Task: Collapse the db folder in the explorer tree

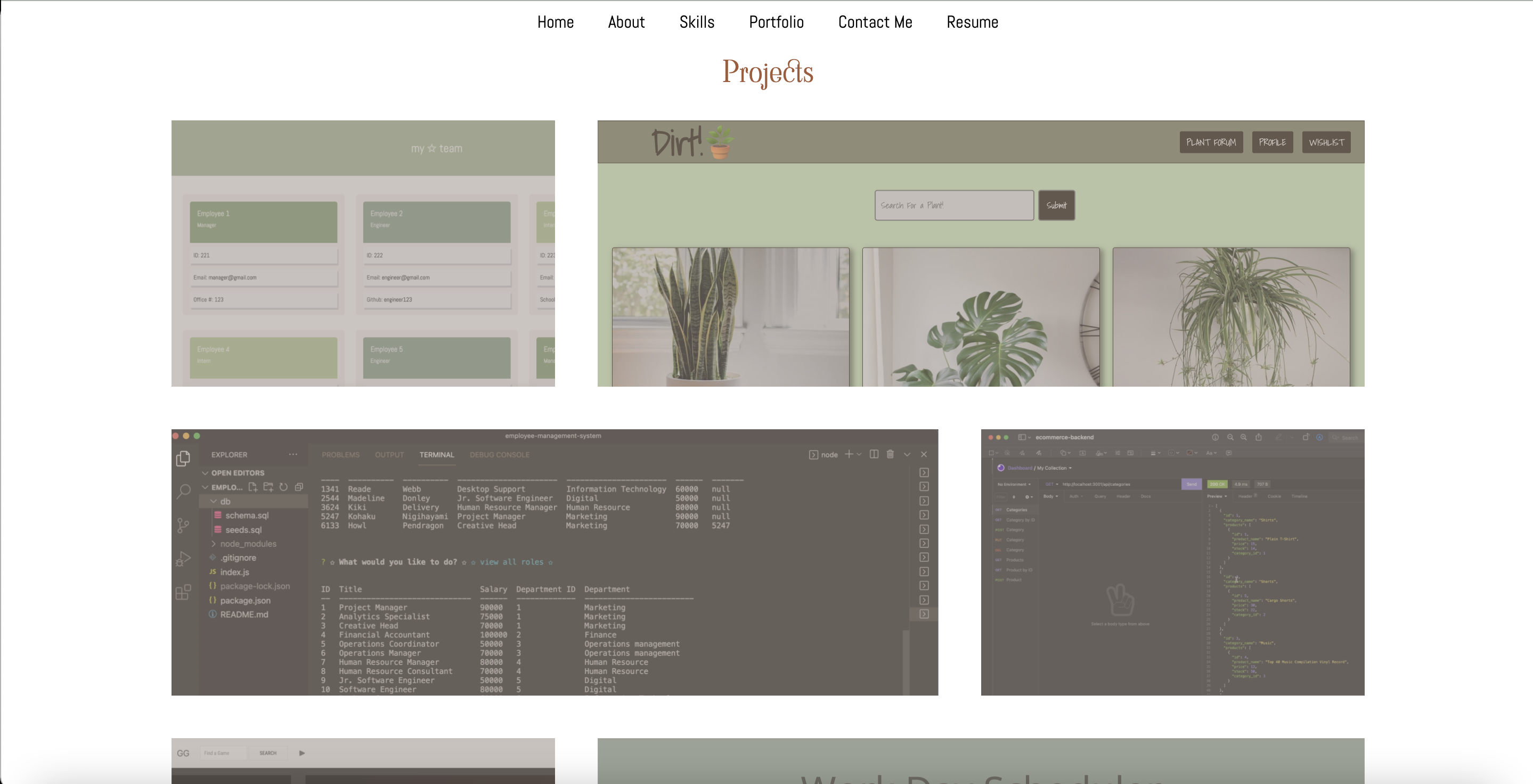Action: tap(213, 501)
